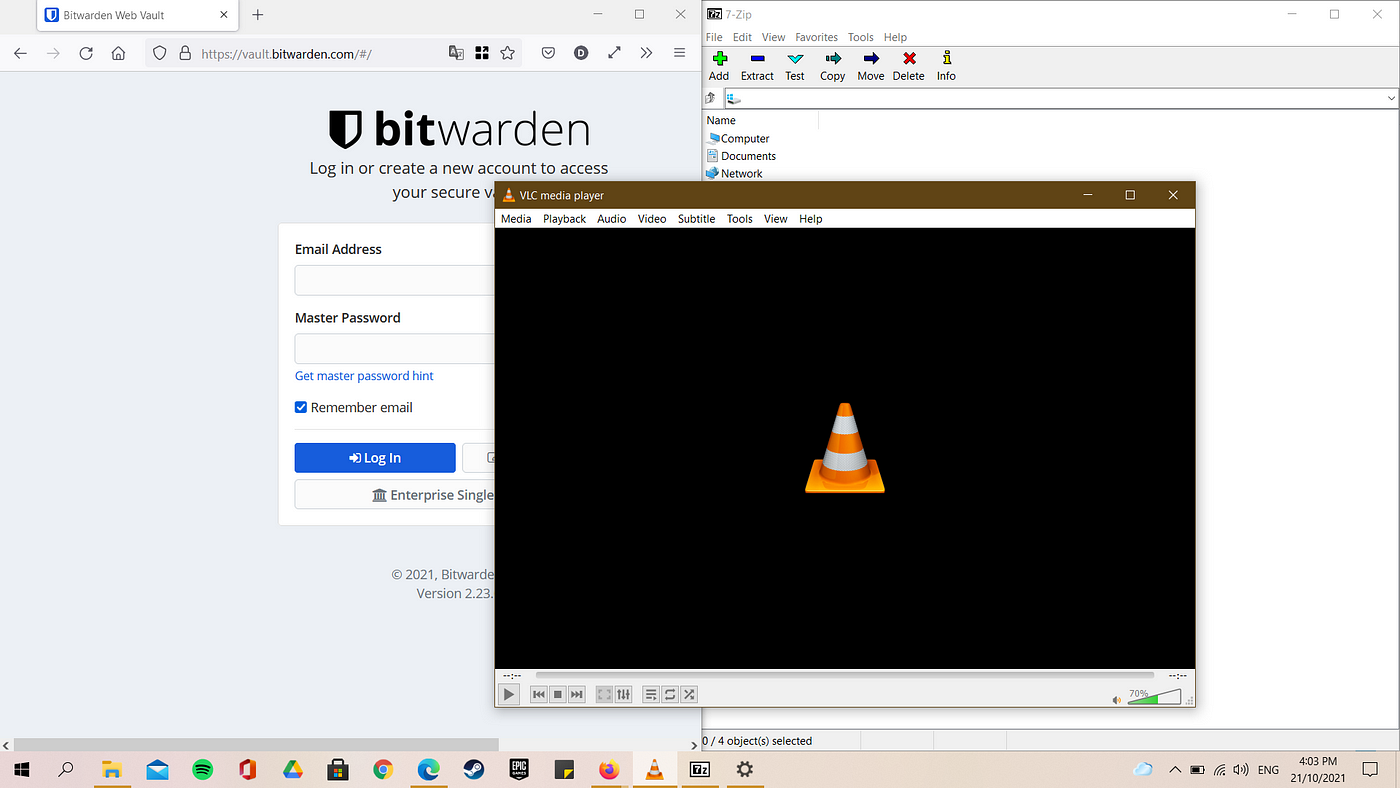Open the Windows Start menu
This screenshot has width=1400, height=788.
tap(21, 769)
